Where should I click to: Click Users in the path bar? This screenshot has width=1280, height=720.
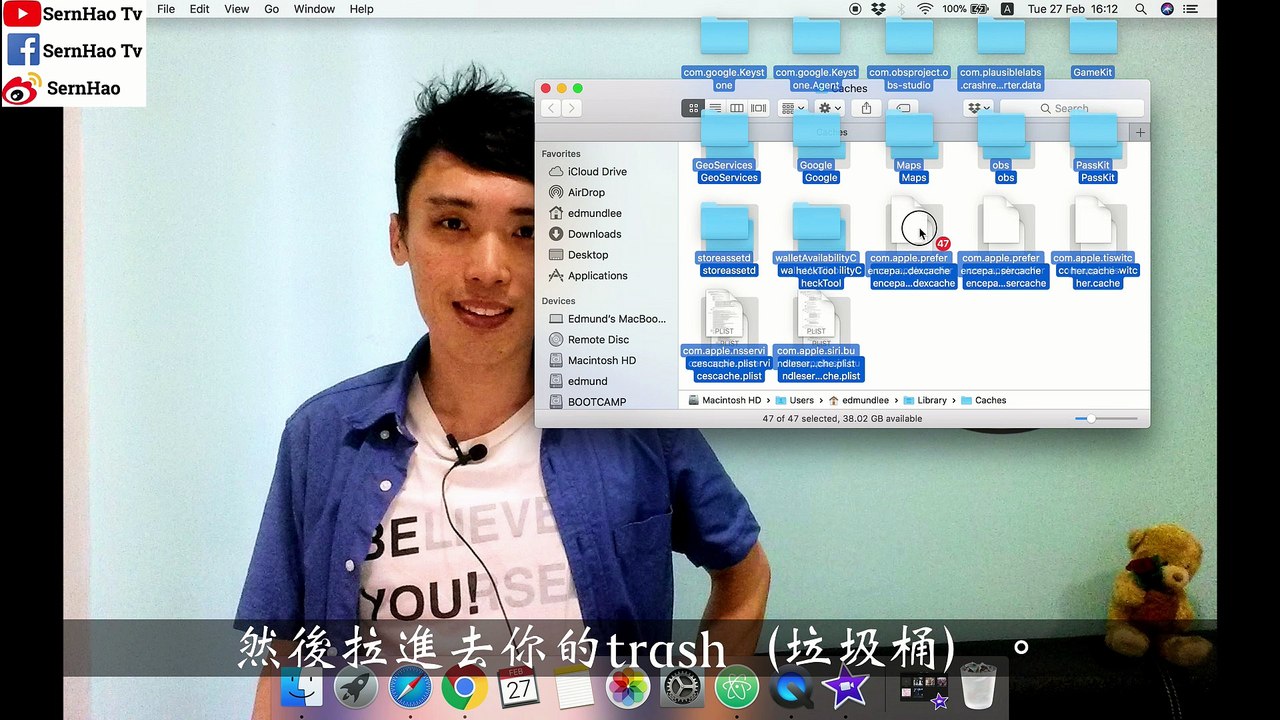[795, 400]
